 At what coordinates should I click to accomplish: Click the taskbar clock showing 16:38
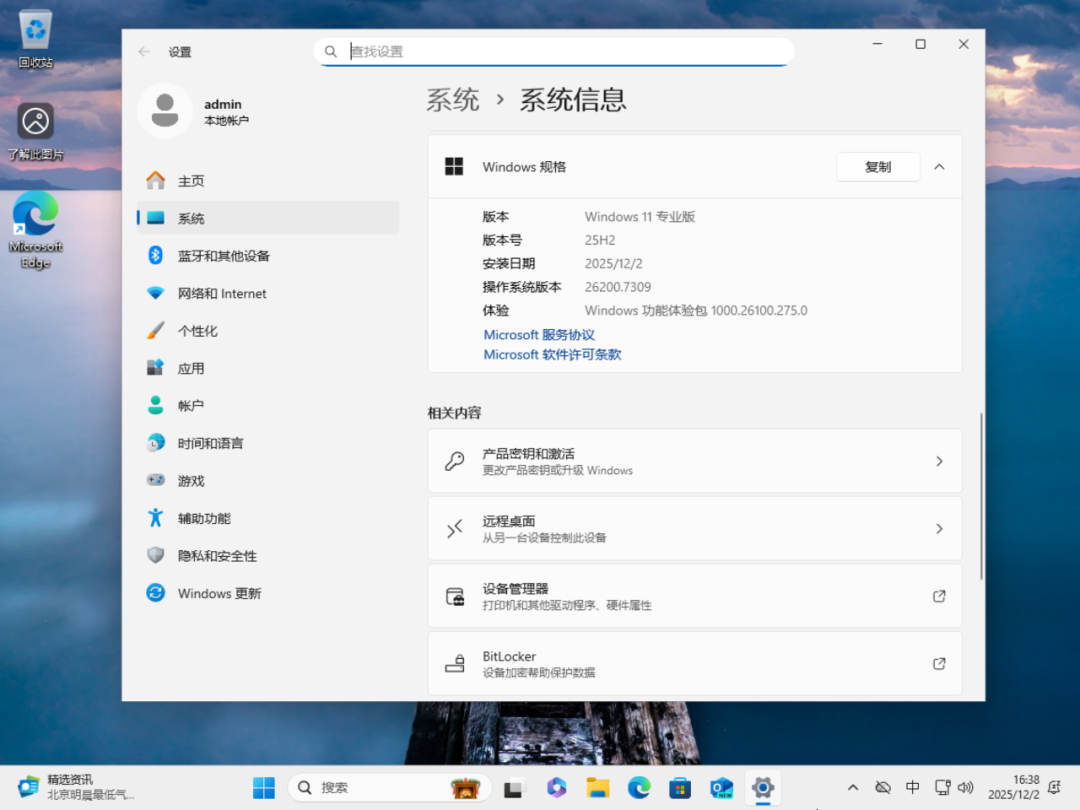pos(1014,787)
